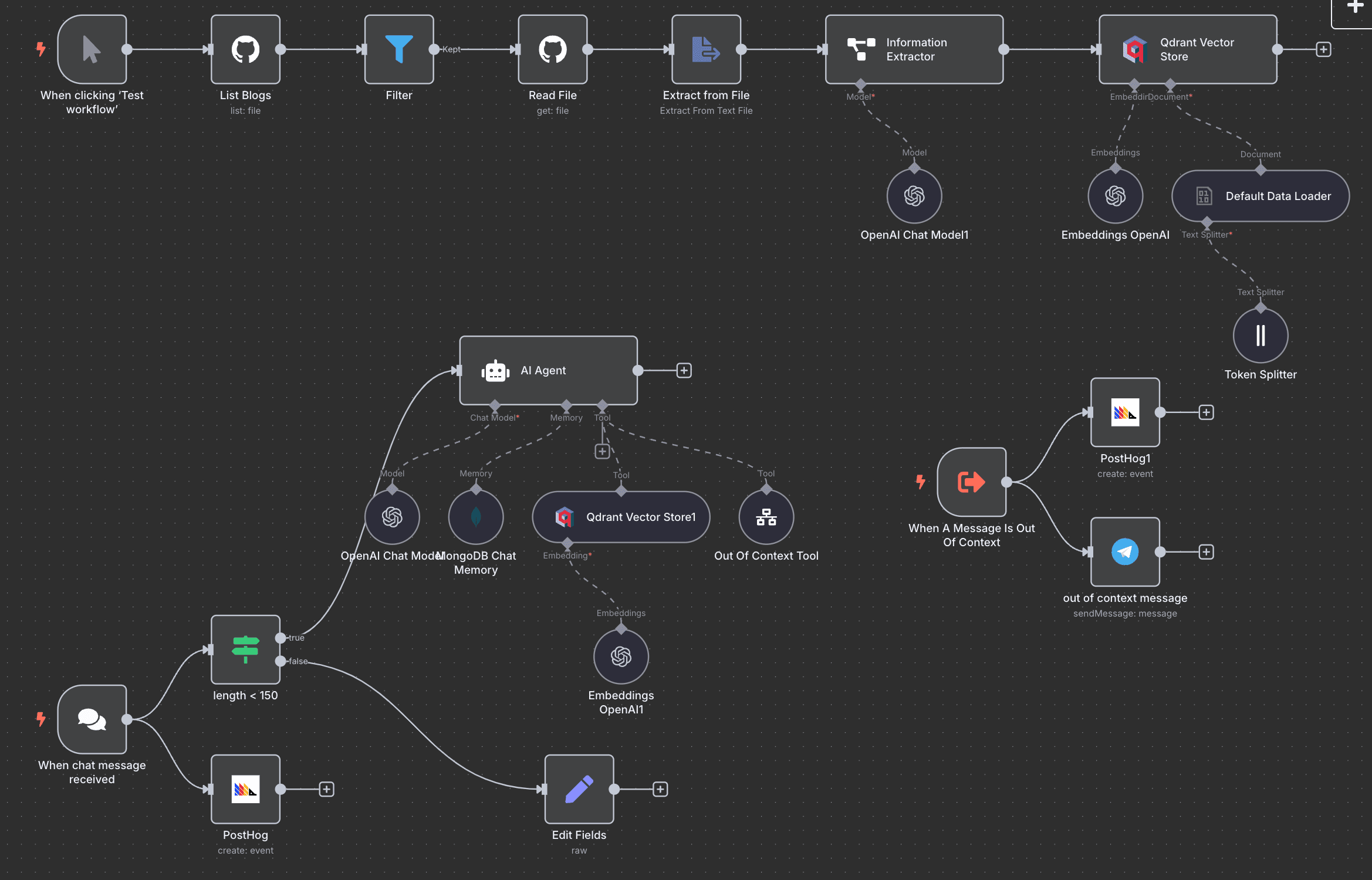
Task: Click the 'sendMessage: message' subtitle text
Action: (x=1125, y=614)
